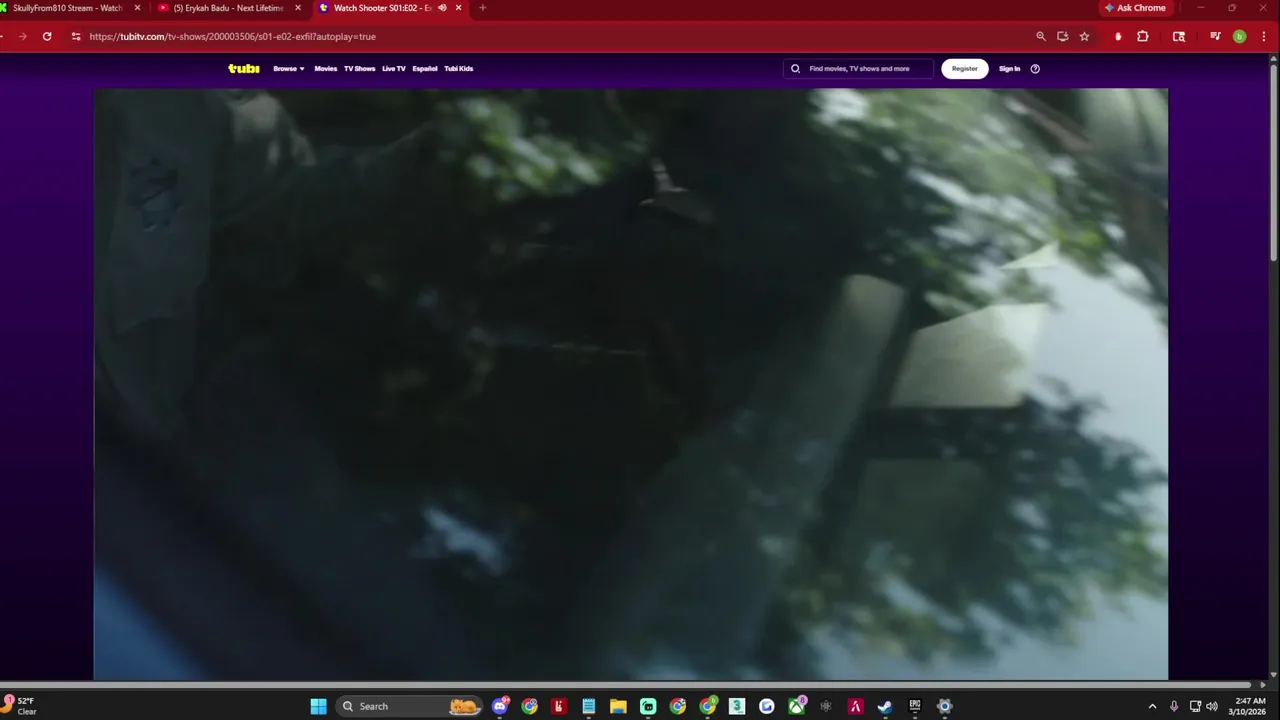
Task: Click the video player area
Action: click(x=631, y=384)
